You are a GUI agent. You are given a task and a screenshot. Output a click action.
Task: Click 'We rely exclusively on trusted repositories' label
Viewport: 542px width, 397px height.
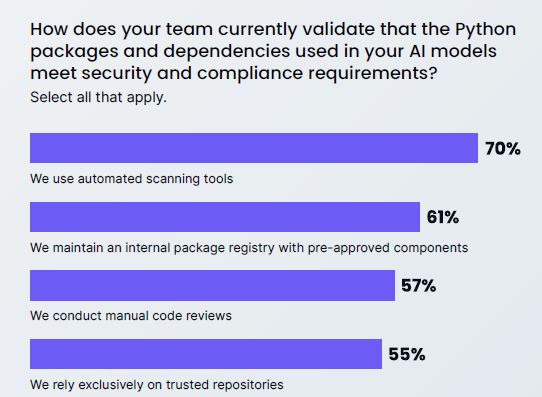[157, 385]
